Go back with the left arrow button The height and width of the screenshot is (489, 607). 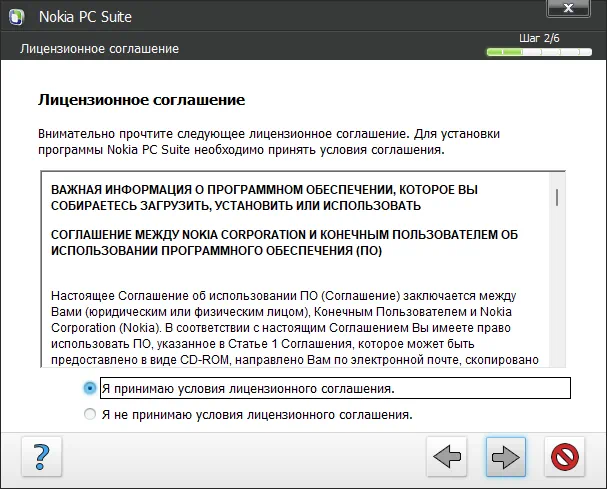click(447, 457)
